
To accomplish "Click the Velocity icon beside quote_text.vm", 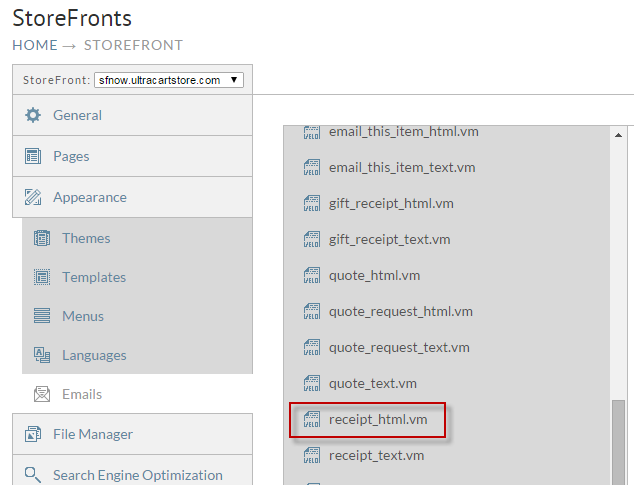I will [312, 383].
